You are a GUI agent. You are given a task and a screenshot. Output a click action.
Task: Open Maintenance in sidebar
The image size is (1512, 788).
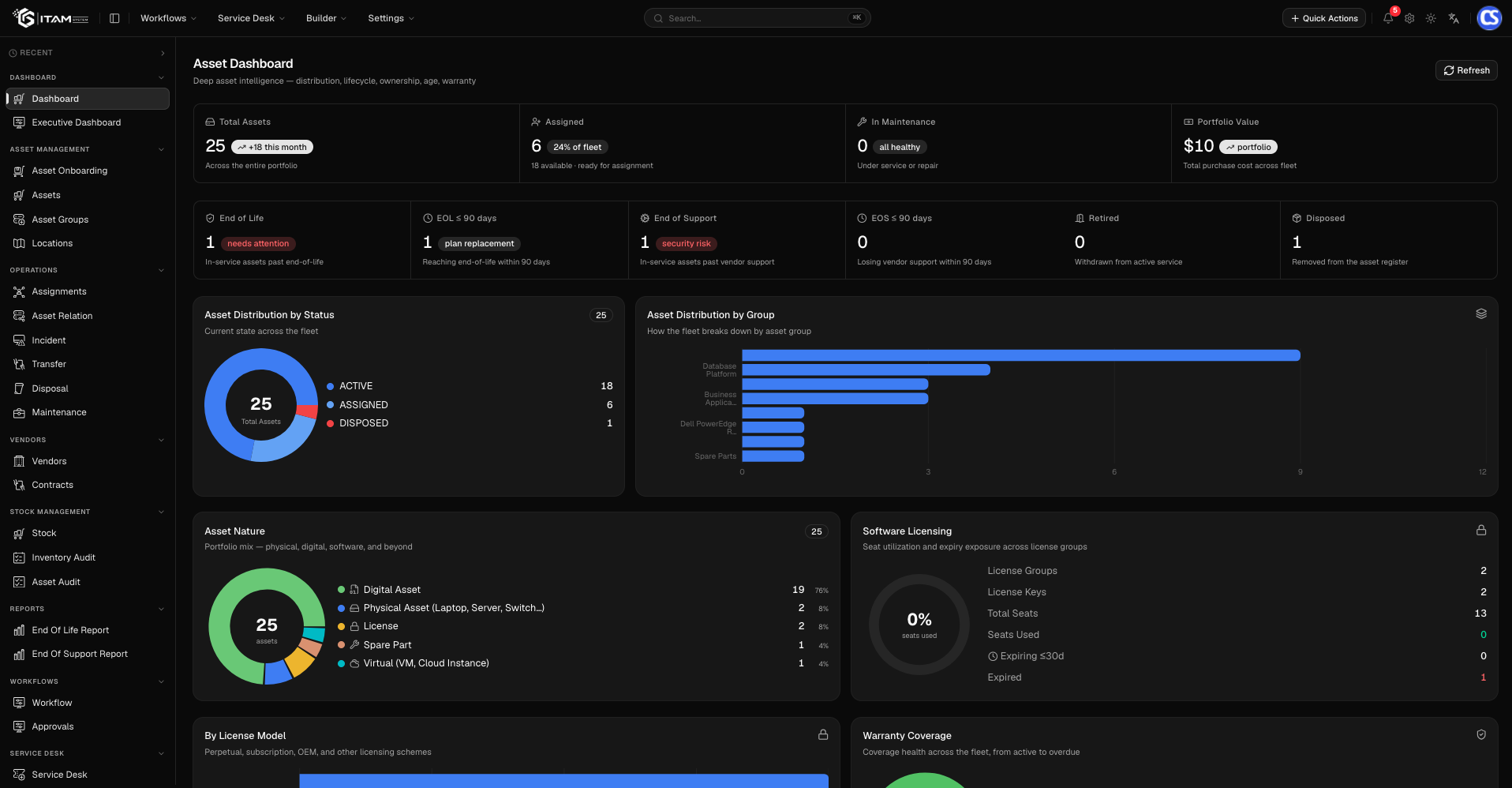click(88, 412)
